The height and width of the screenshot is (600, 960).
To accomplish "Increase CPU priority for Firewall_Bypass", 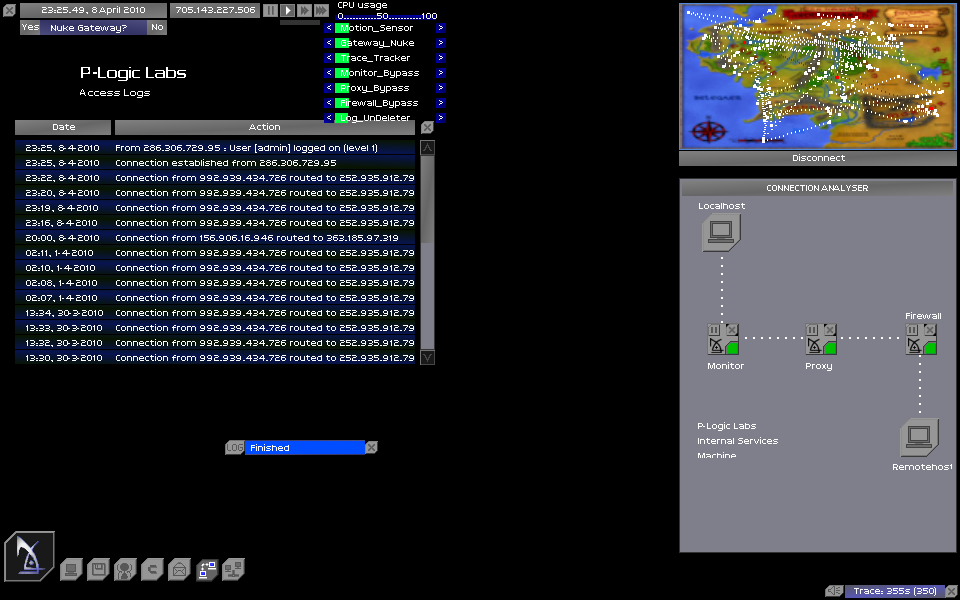I will [x=441, y=103].
